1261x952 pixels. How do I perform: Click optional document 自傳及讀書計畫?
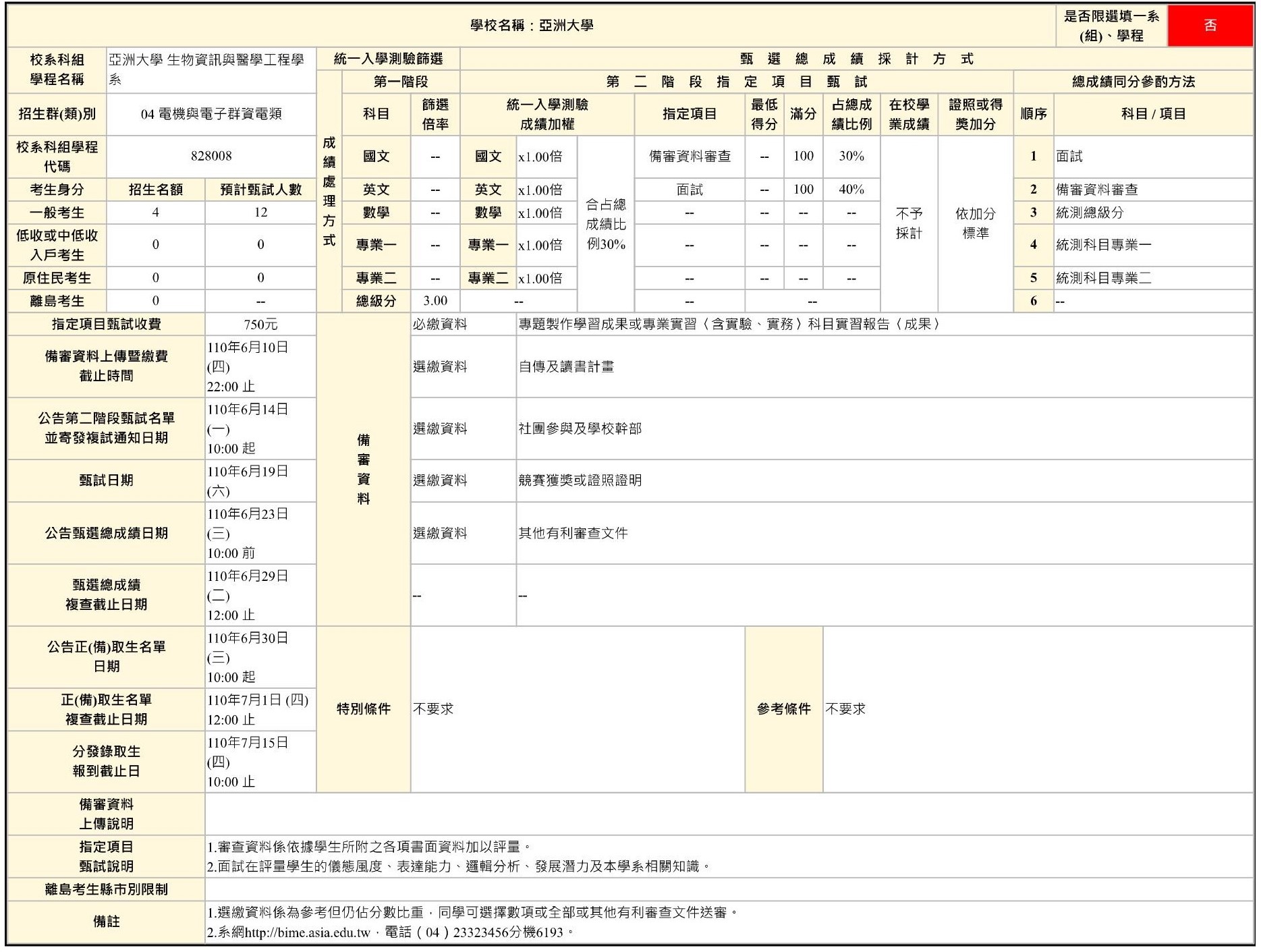pyautogui.click(x=566, y=367)
